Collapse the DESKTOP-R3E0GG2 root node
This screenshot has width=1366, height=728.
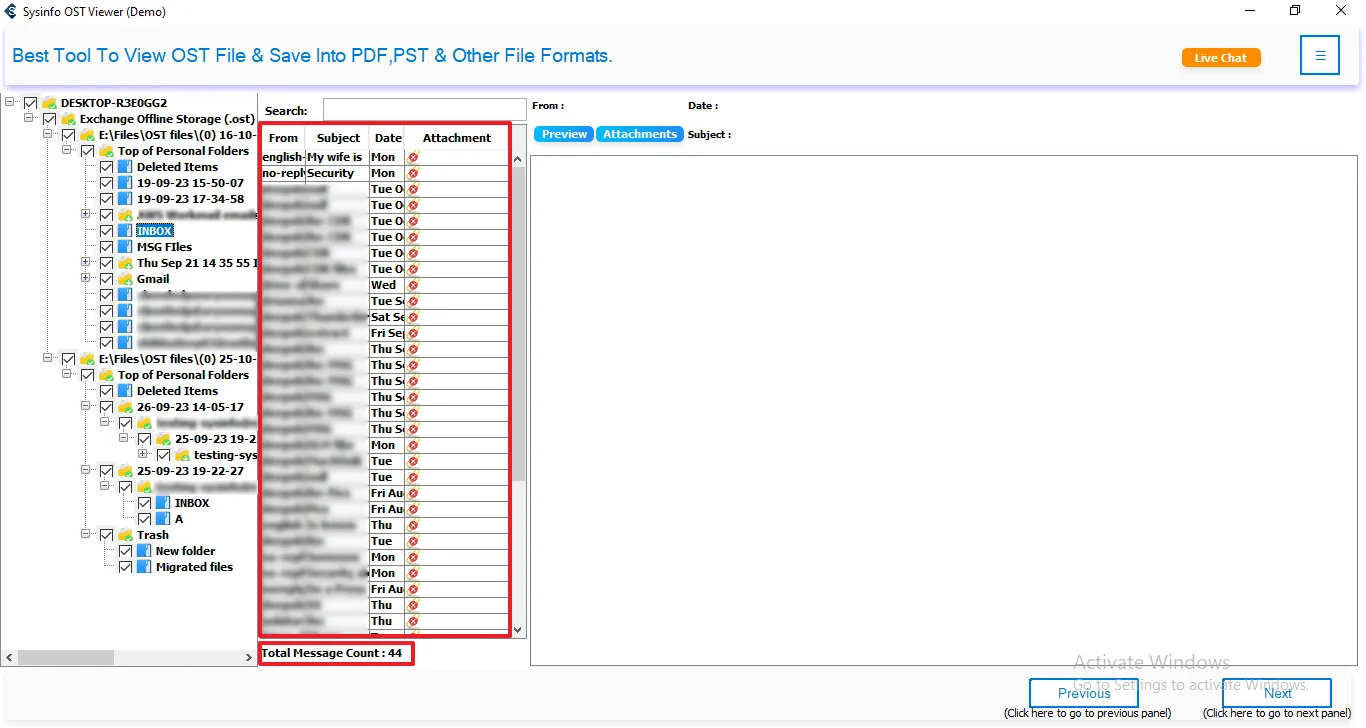10,103
